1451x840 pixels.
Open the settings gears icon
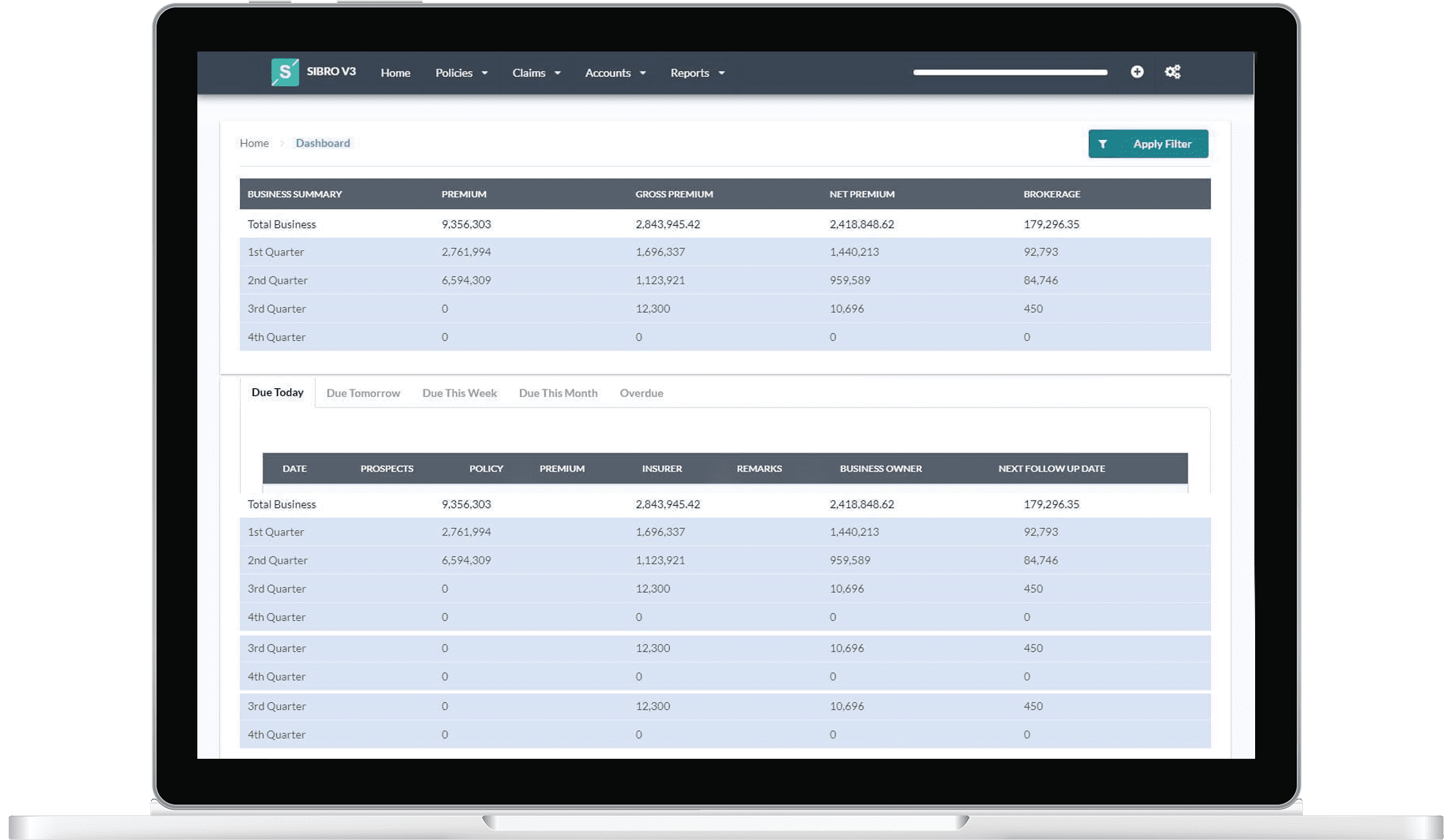1172,72
